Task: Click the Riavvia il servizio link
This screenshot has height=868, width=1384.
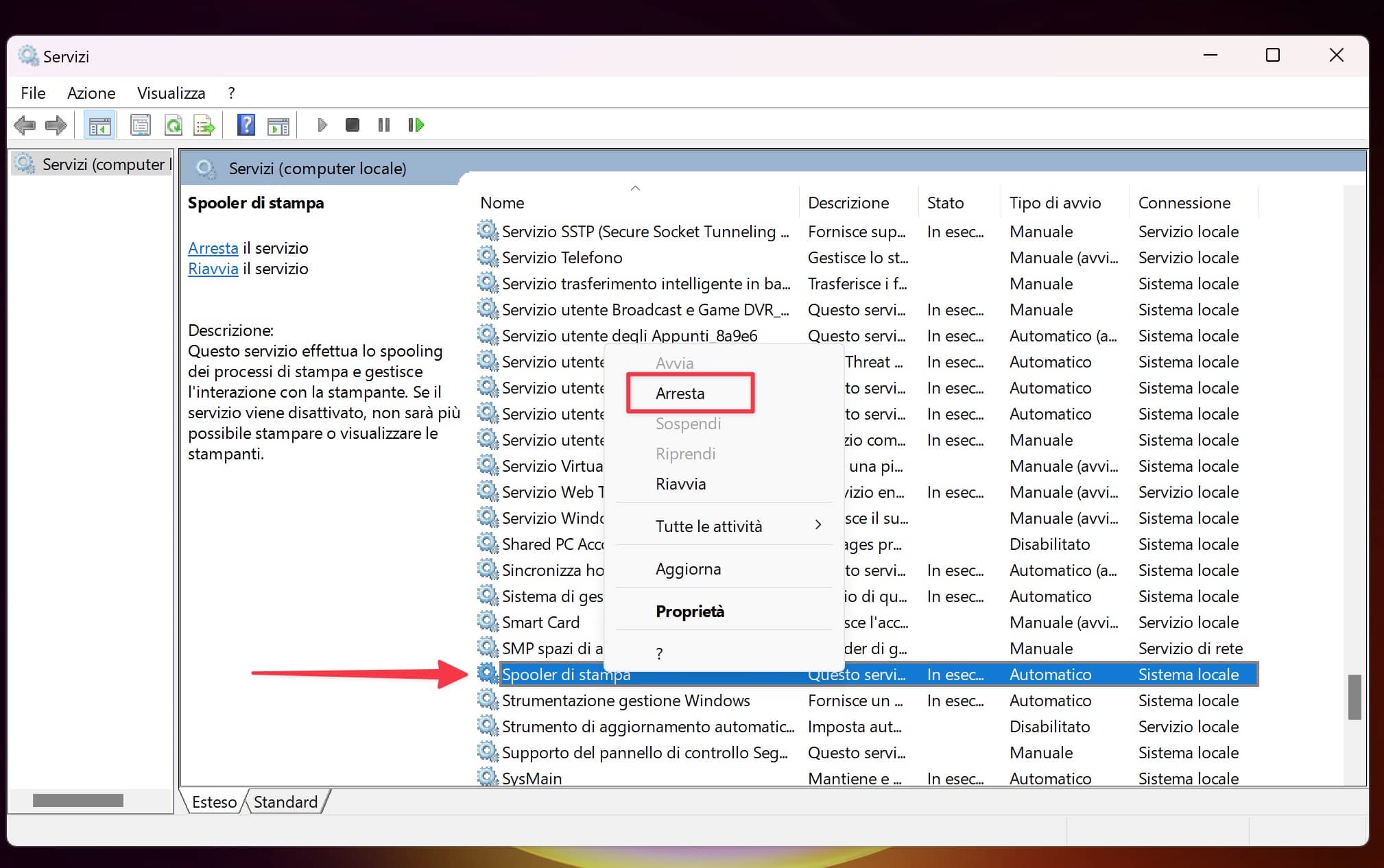Action: coord(213,269)
